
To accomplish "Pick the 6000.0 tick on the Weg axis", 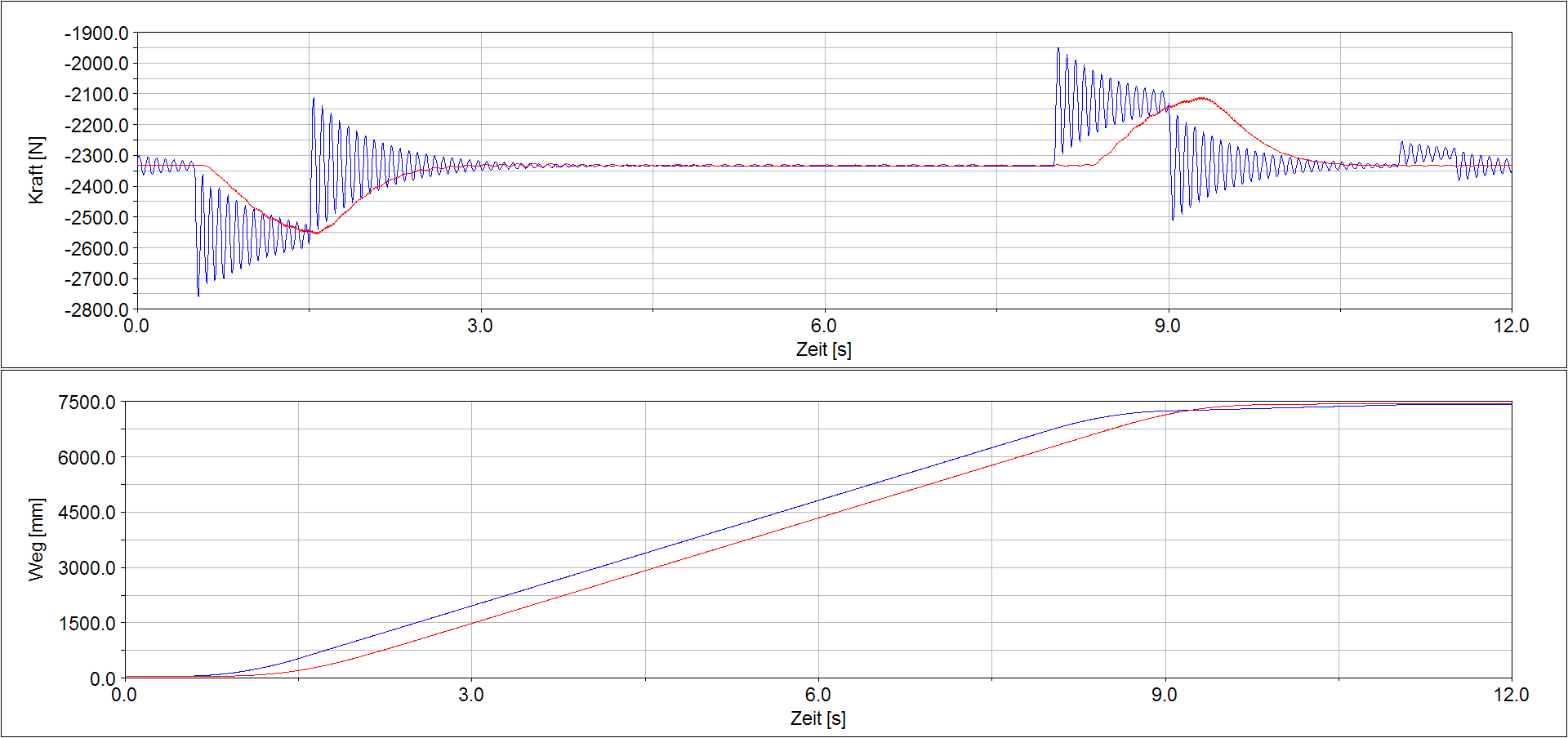I will coord(87,458).
